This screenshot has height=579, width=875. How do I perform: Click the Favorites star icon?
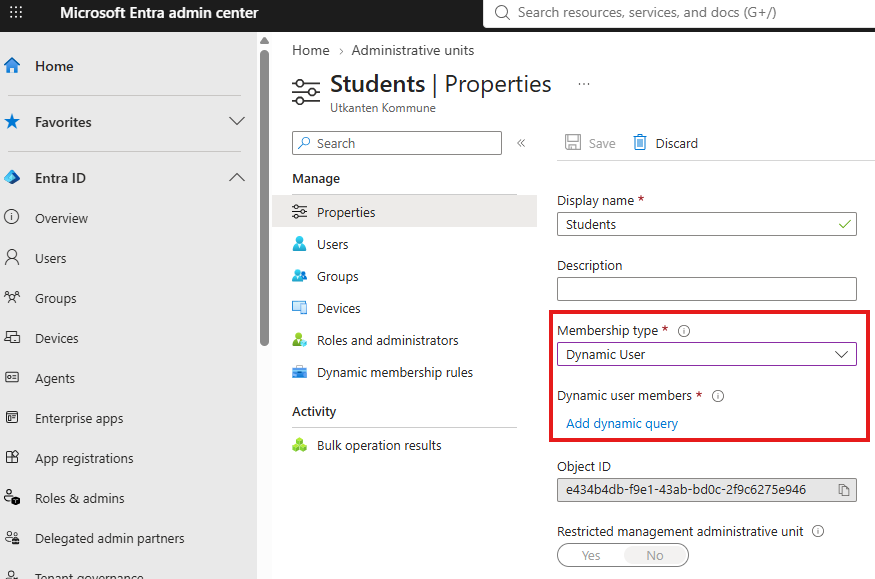[12, 122]
